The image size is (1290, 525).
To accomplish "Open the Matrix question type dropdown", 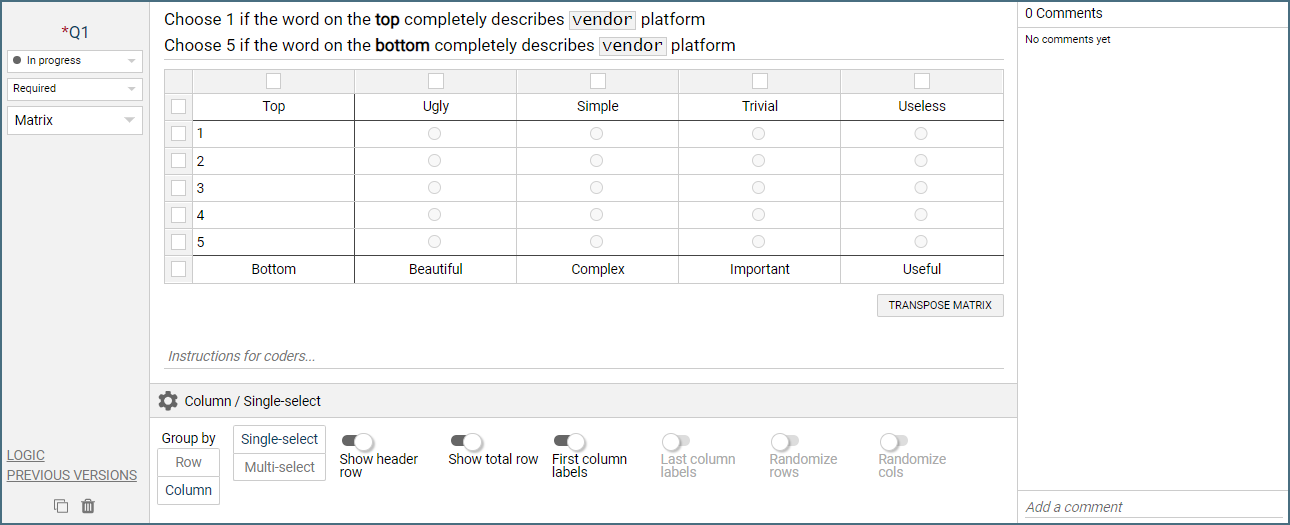I will 75,121.
